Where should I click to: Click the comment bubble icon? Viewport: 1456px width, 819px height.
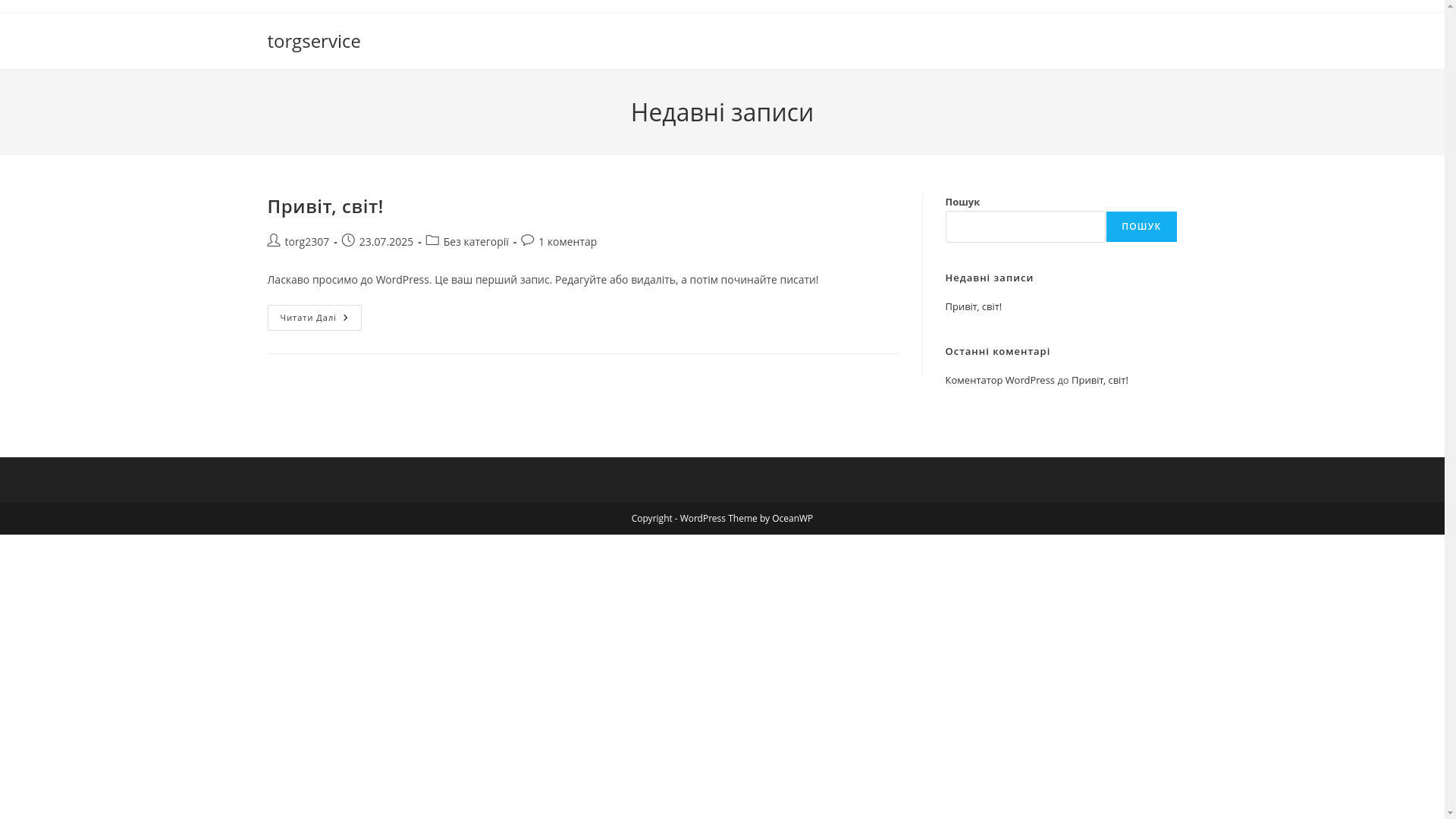pyautogui.click(x=528, y=240)
